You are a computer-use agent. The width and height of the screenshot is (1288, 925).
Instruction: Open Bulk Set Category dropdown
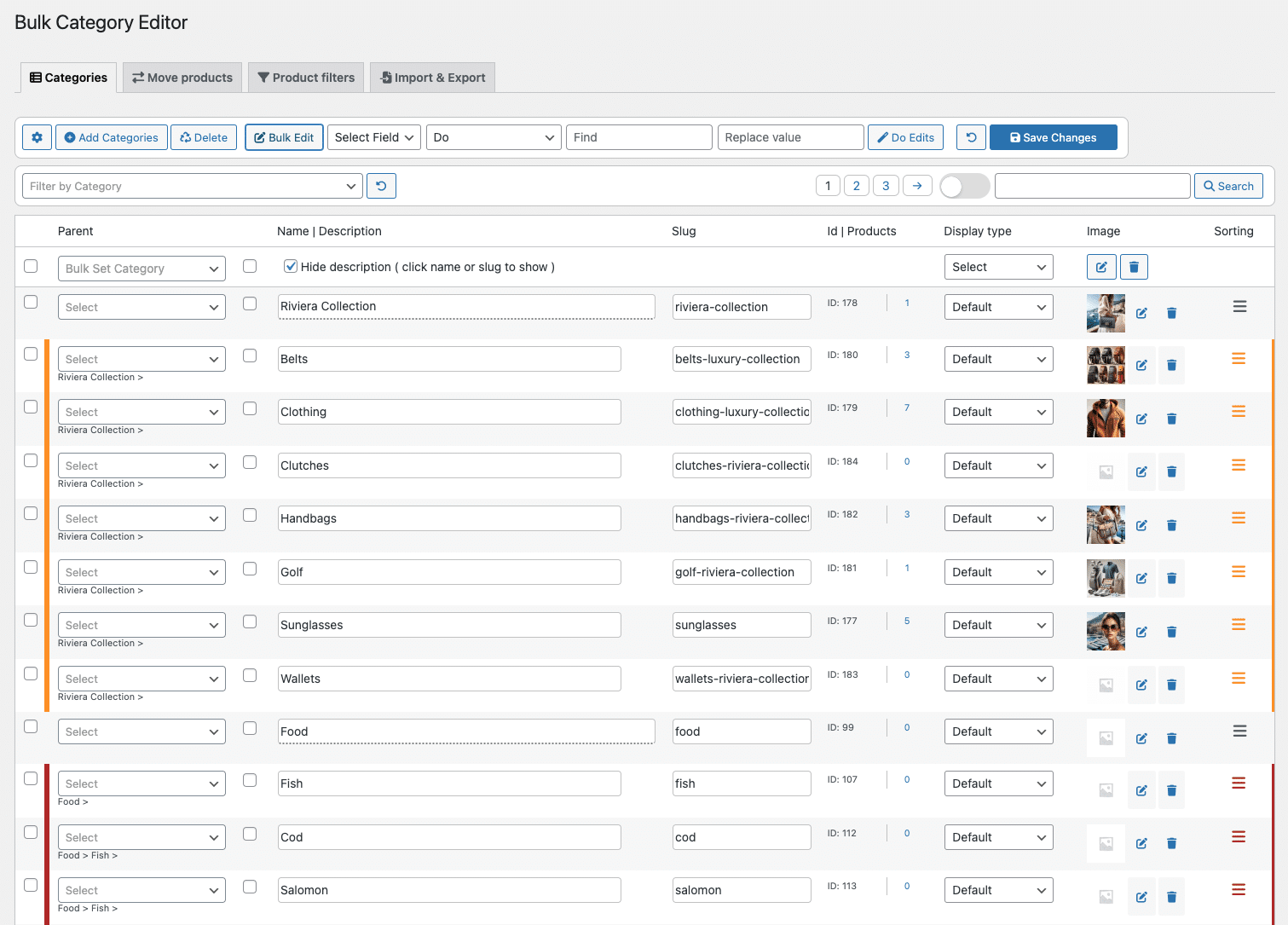coord(142,269)
